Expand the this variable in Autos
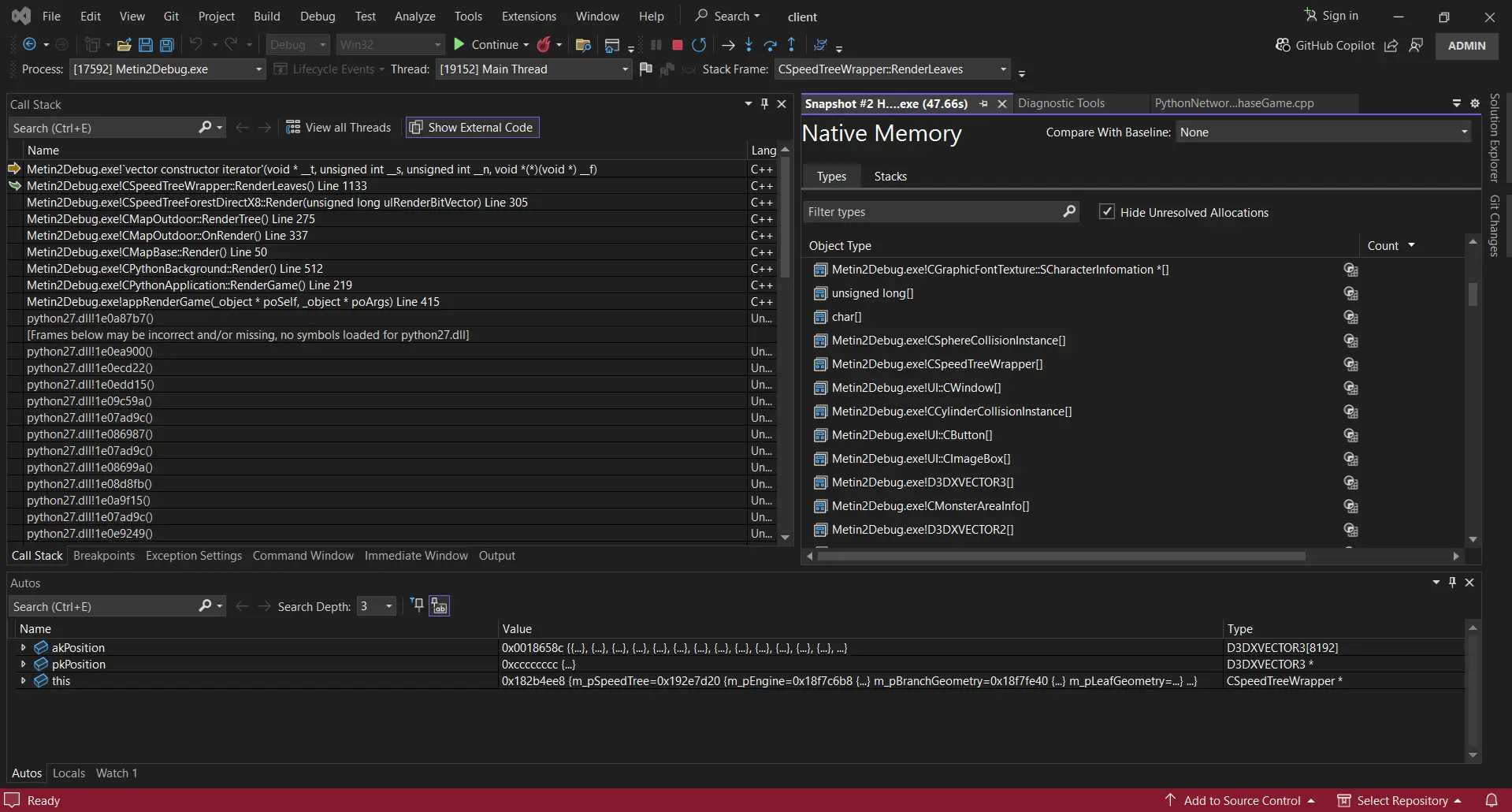Viewport: 1512px width, 812px height. point(22,681)
